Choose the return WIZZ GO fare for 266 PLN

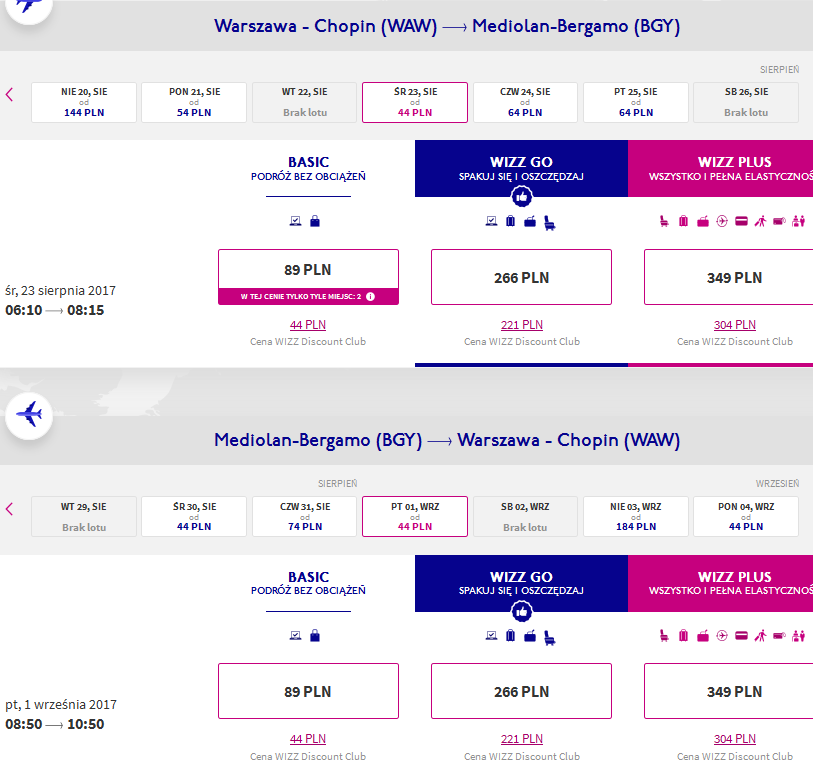(522, 691)
